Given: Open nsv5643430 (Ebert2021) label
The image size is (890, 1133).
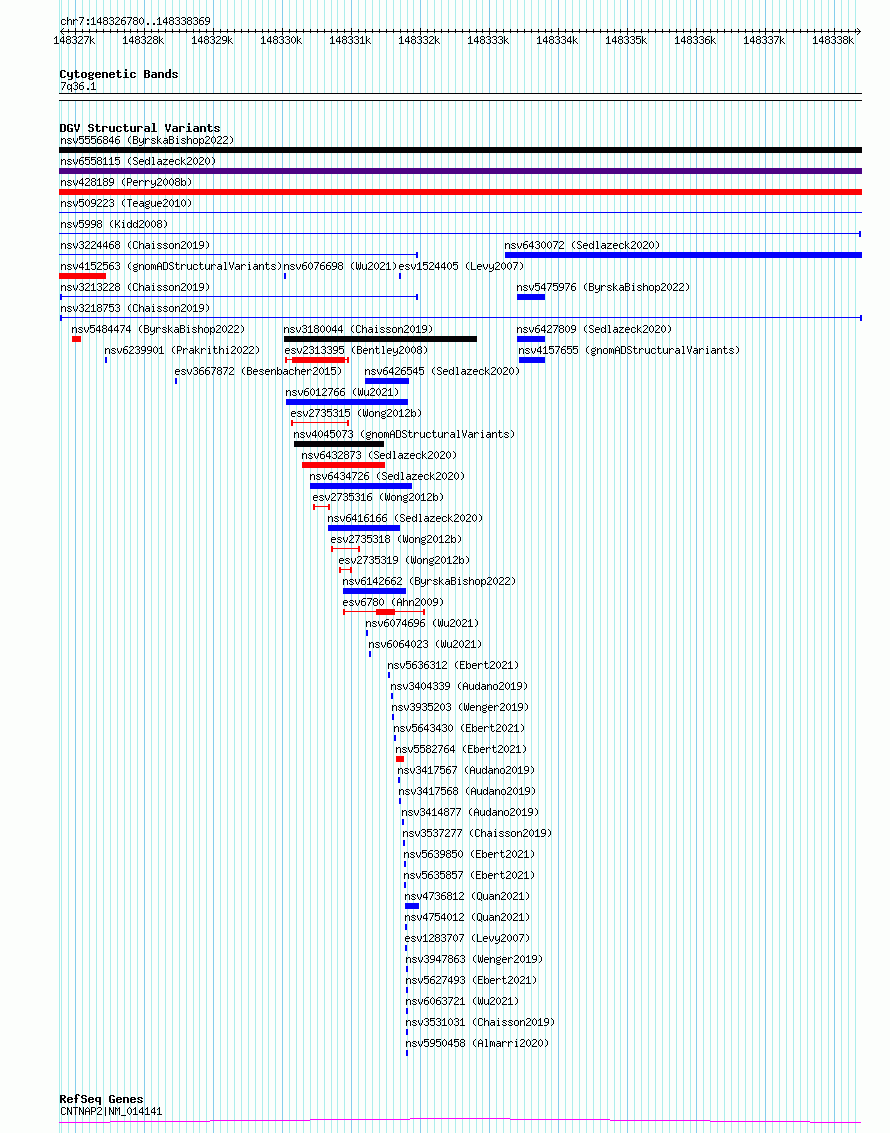Looking at the screenshot, I should 459,727.
